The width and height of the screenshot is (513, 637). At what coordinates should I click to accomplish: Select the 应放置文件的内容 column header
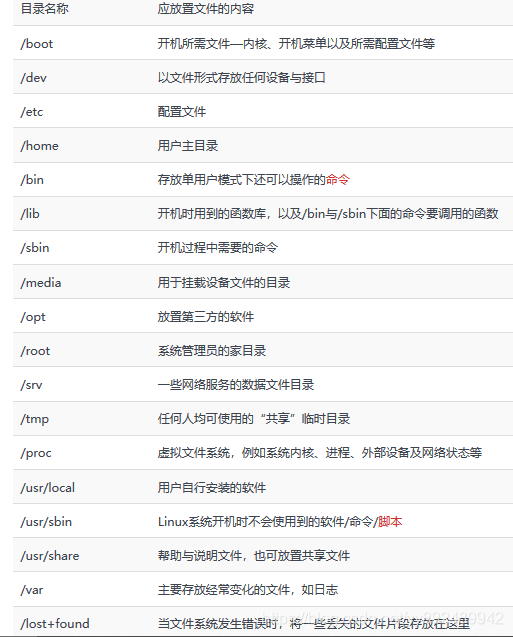coord(206,9)
